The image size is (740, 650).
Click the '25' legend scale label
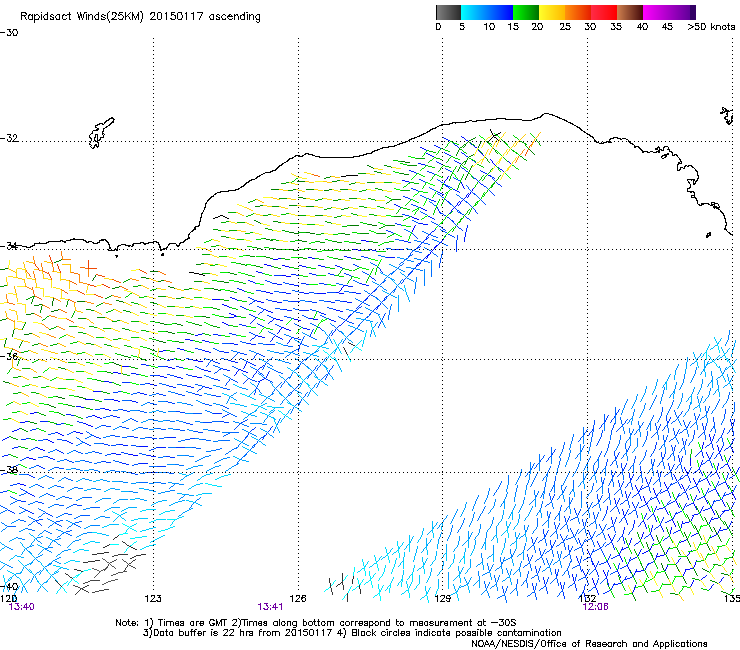tap(565, 27)
